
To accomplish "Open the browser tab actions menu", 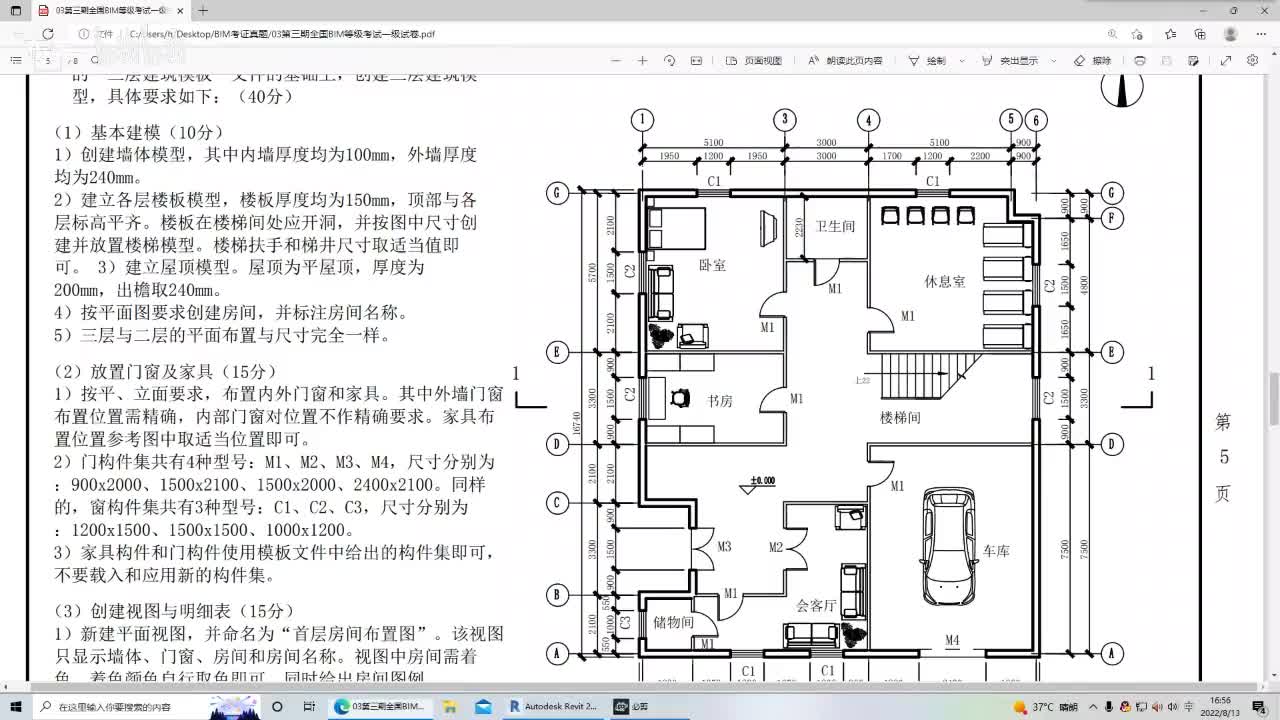I will 16,10.
